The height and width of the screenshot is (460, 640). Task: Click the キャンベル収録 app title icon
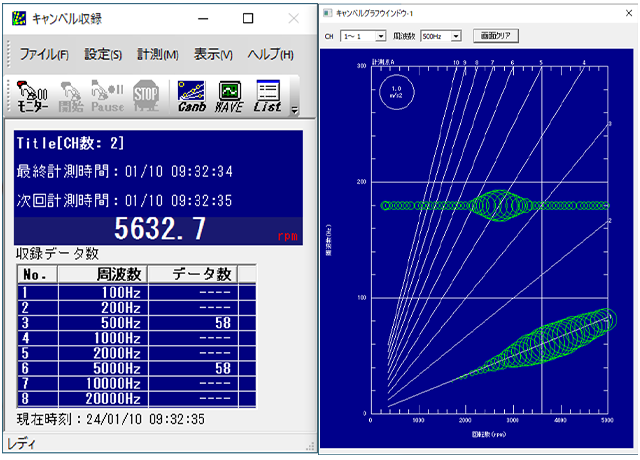[x=19, y=18]
